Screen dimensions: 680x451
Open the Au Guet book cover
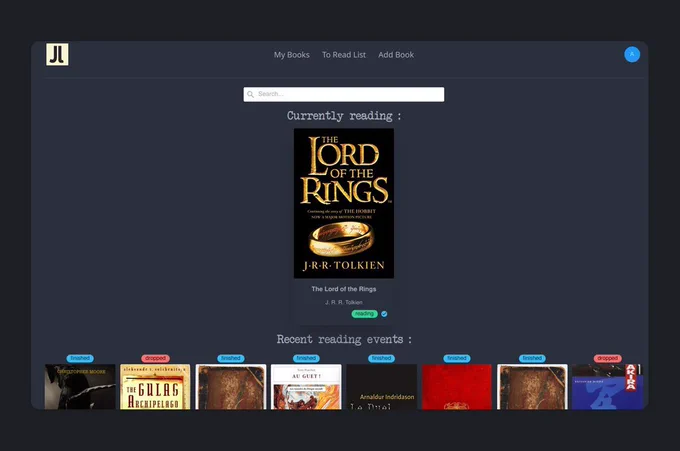[x=306, y=387]
